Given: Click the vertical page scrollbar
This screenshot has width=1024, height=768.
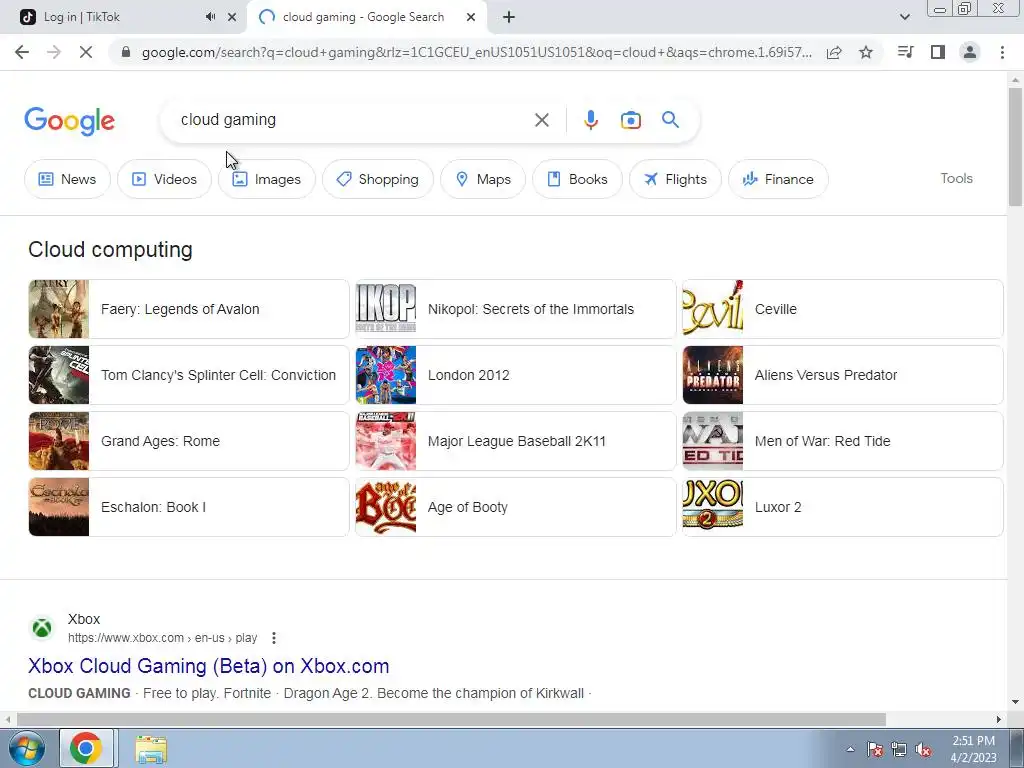Looking at the screenshot, I should [x=1015, y=147].
